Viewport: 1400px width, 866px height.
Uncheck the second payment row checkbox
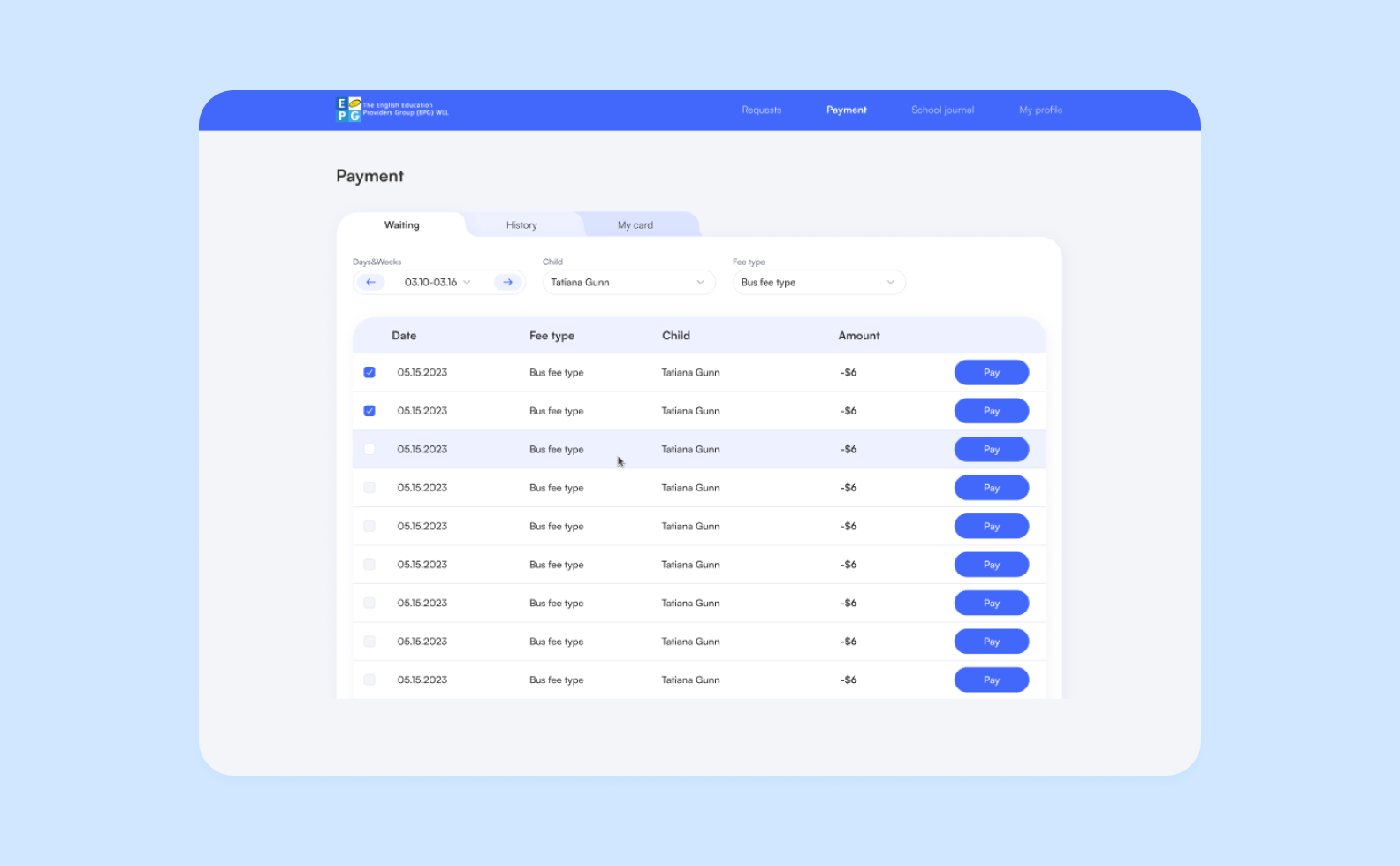(369, 411)
